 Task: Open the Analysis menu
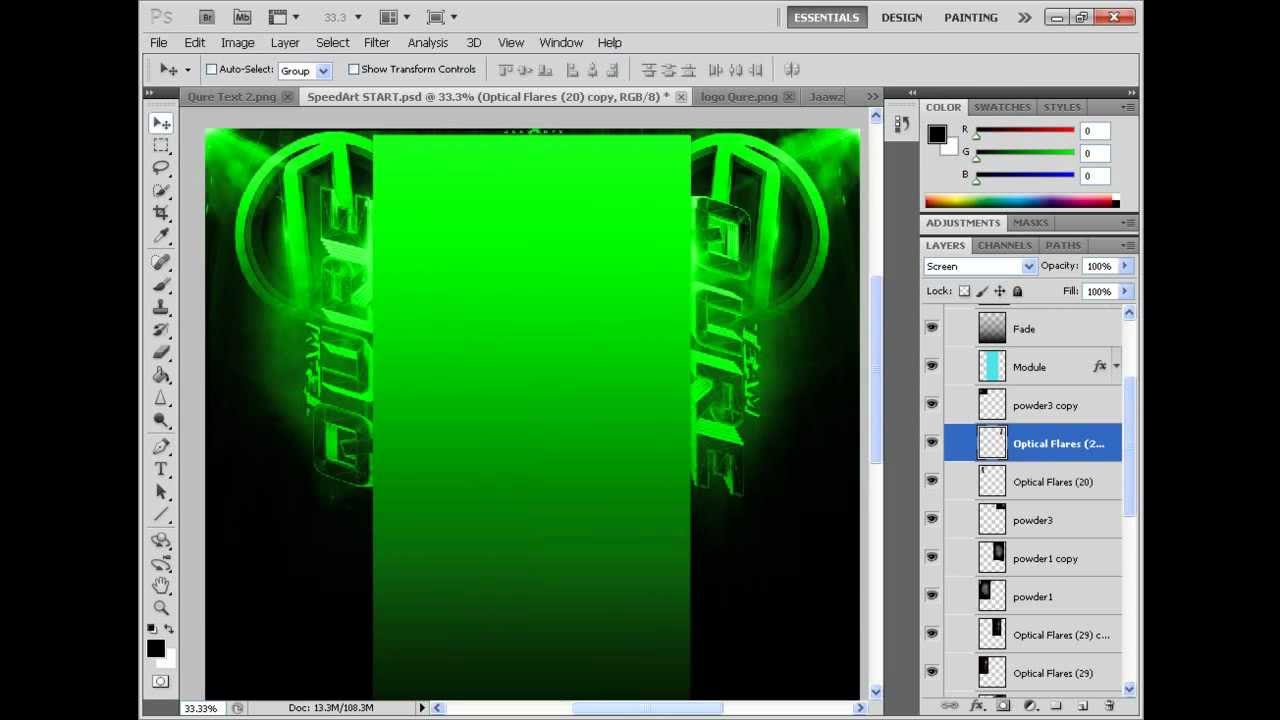[428, 43]
